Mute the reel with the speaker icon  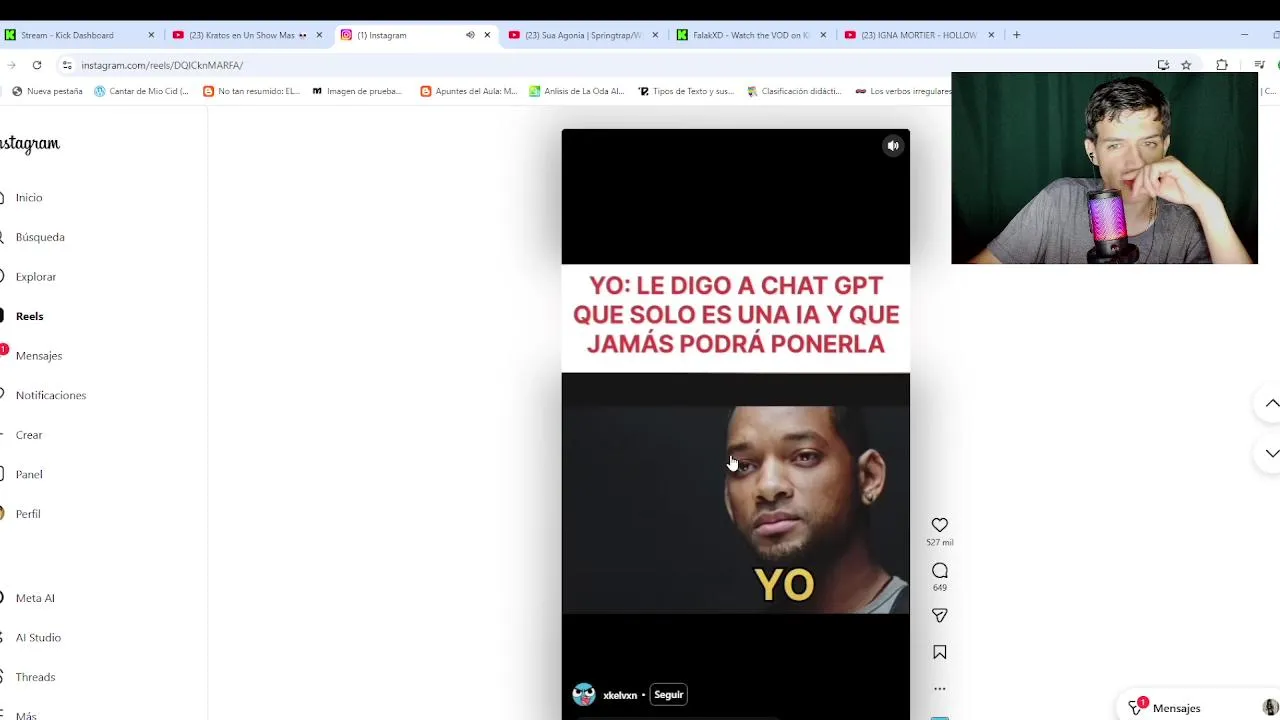click(893, 146)
